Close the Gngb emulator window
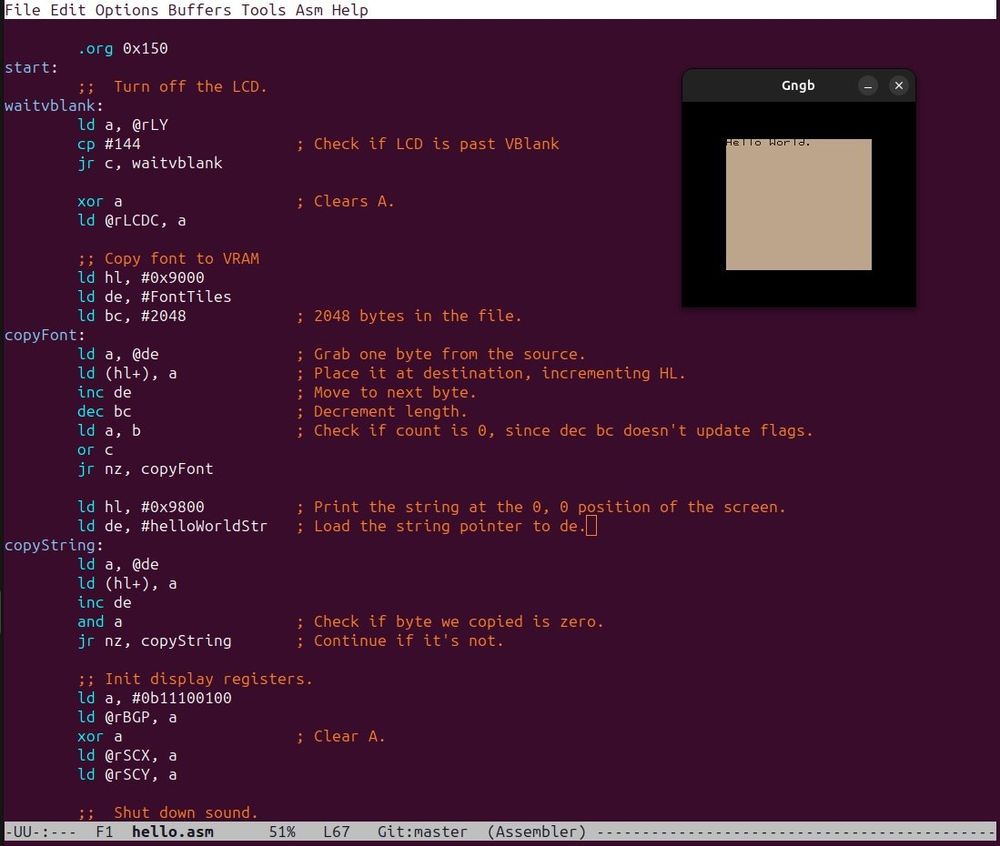This screenshot has height=846, width=1000. (899, 85)
